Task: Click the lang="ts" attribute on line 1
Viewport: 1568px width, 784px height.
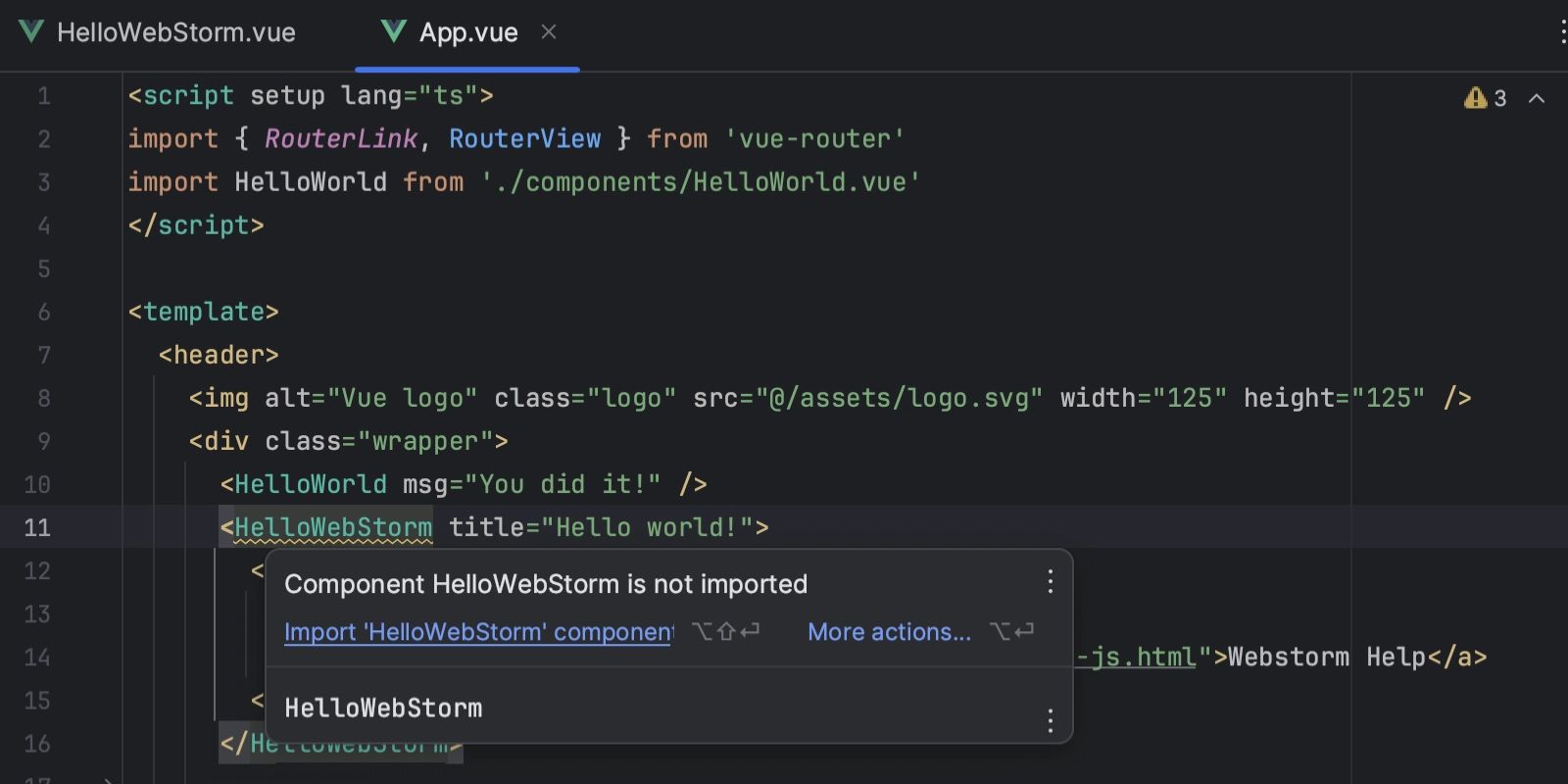Action: click(410, 96)
